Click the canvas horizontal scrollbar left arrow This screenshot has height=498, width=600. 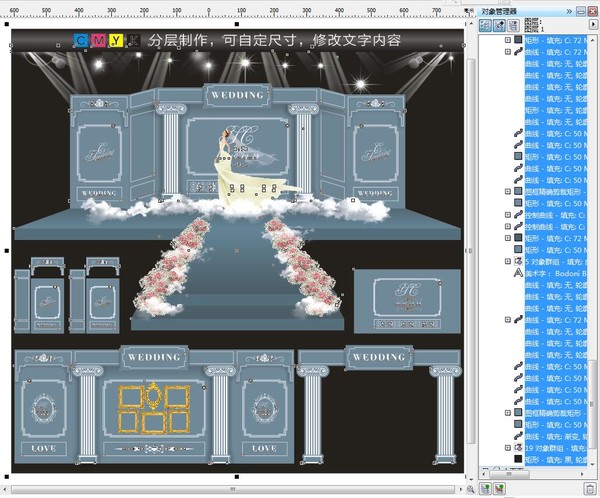click(x=5, y=489)
